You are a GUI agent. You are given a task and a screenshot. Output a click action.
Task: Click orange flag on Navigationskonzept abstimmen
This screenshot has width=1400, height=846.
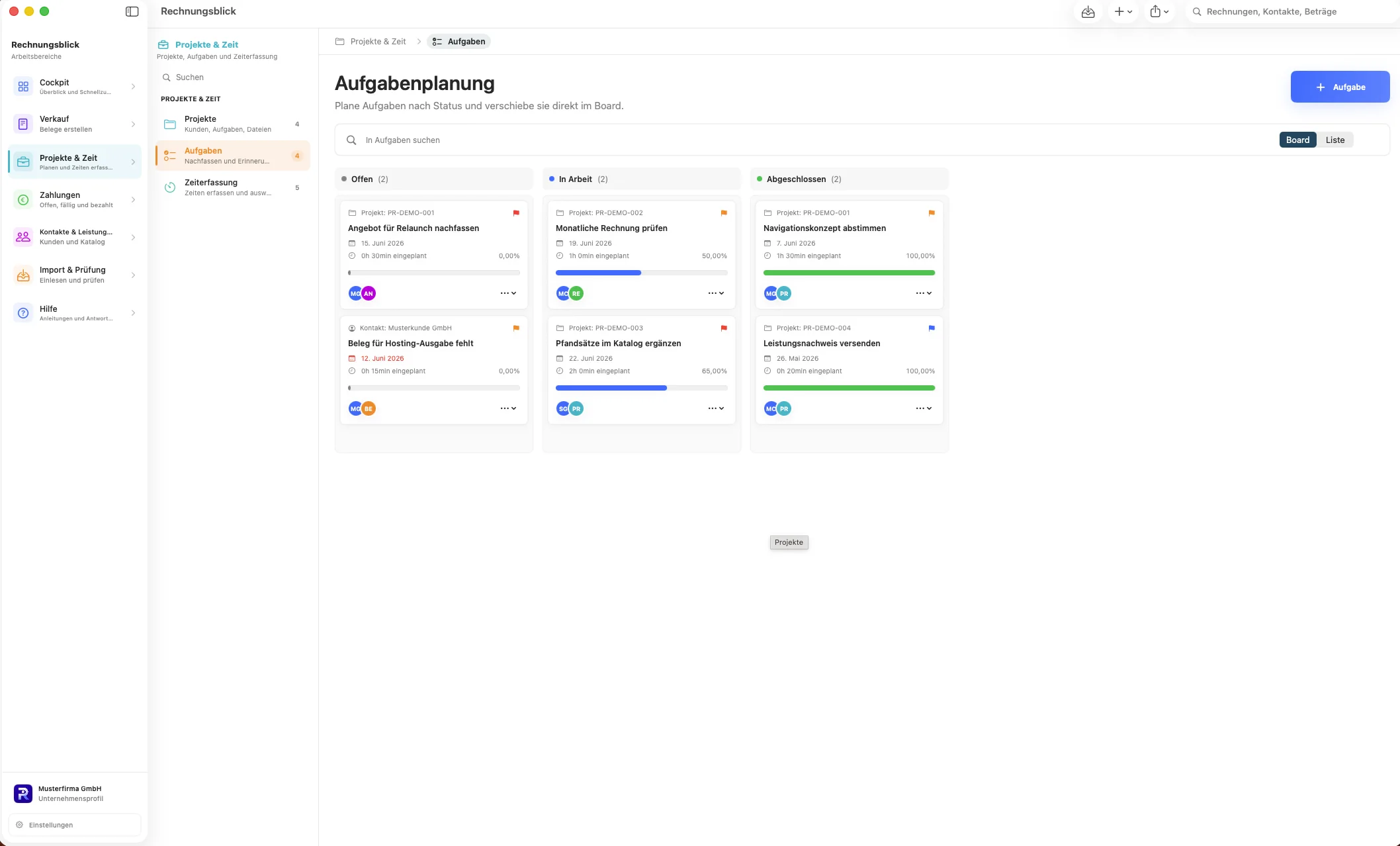(x=932, y=213)
